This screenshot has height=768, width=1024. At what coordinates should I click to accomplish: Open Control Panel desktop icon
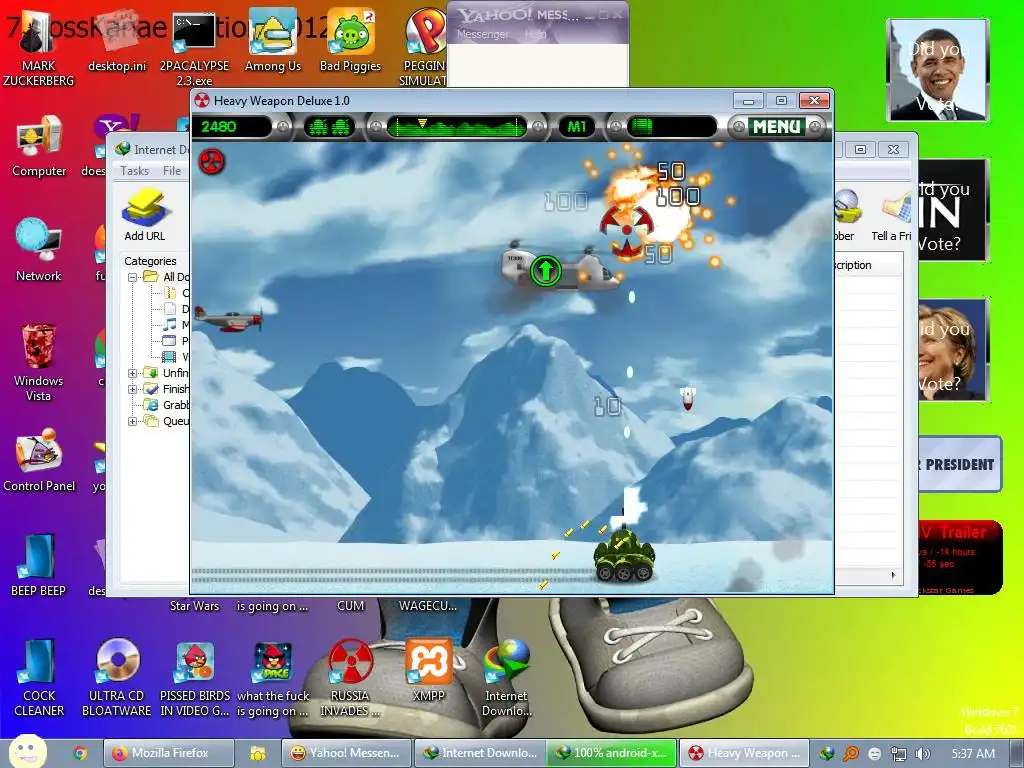point(39,460)
